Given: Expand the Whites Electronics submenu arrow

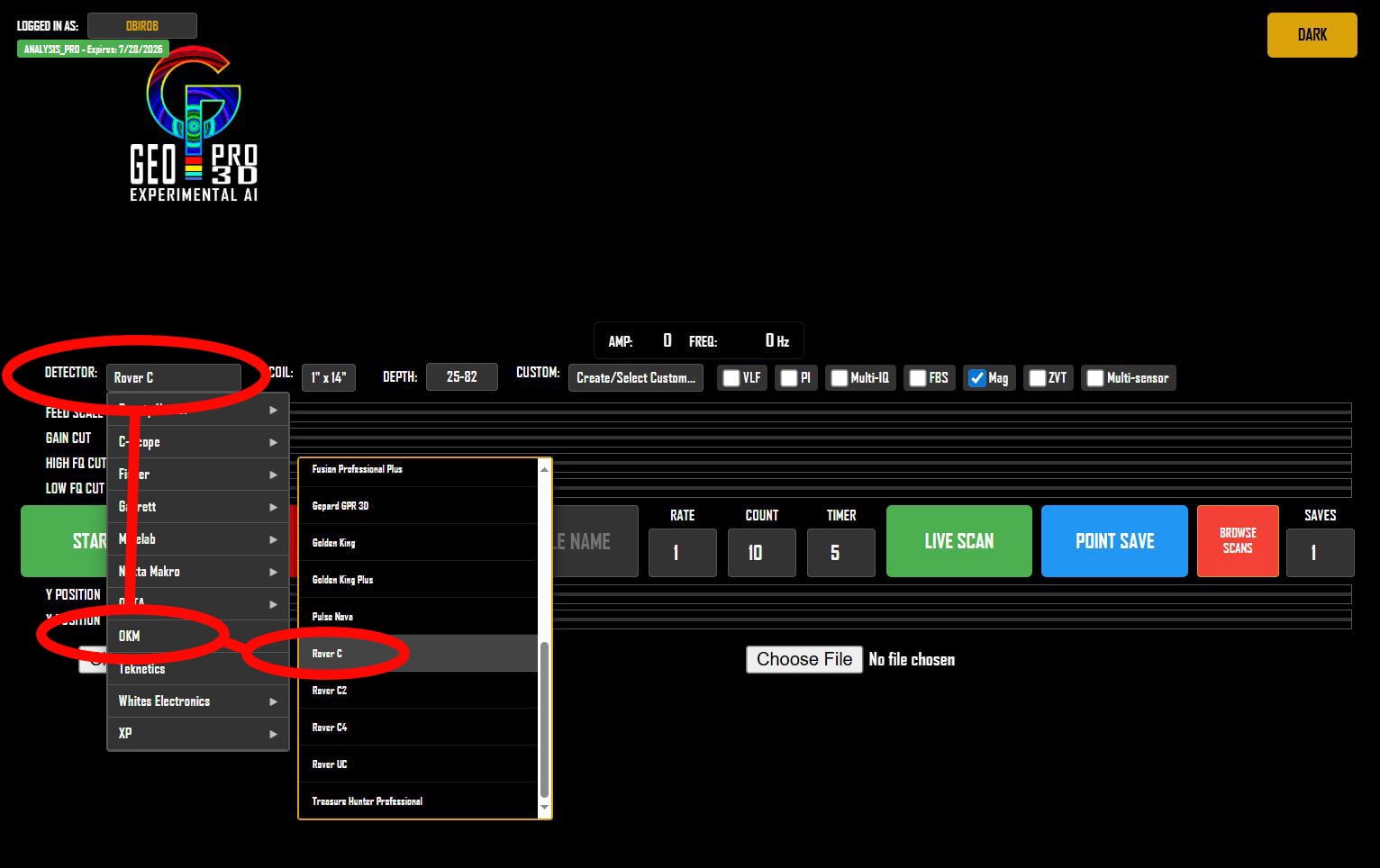Looking at the screenshot, I should pos(273,701).
